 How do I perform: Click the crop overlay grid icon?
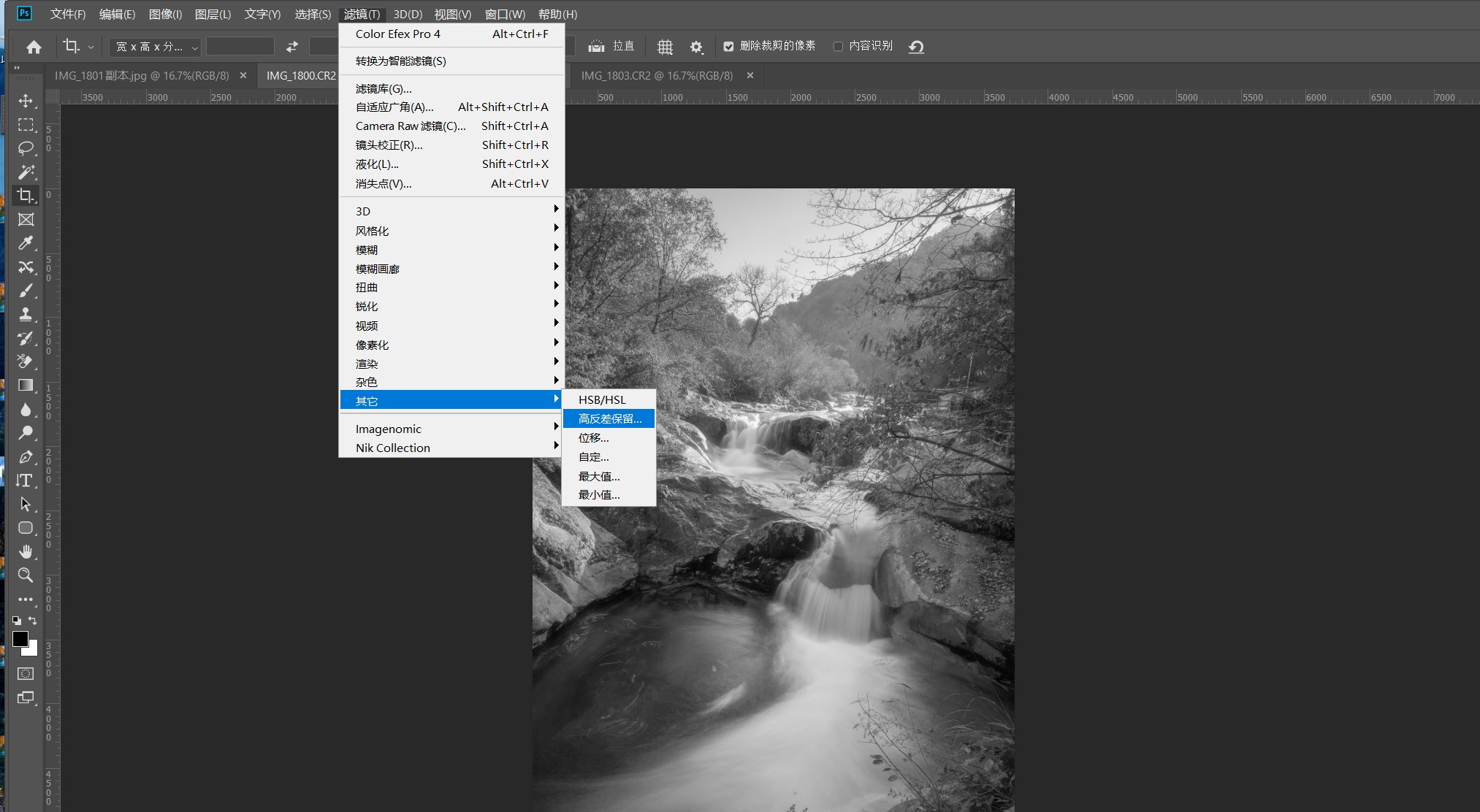[x=665, y=47]
